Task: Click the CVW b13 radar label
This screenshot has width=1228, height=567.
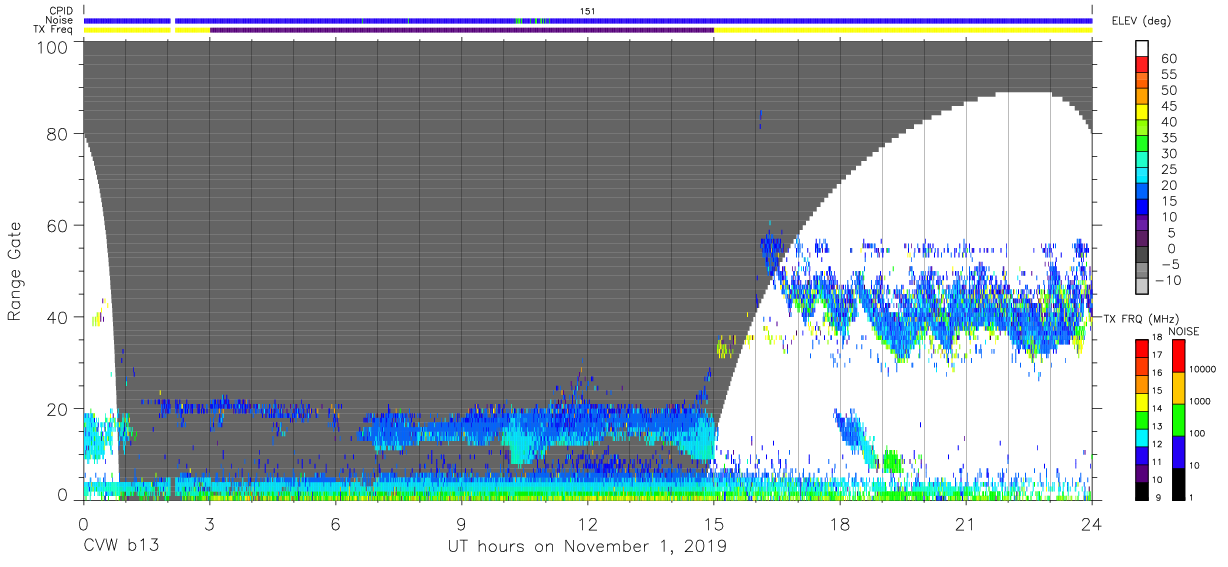Action: [122, 547]
